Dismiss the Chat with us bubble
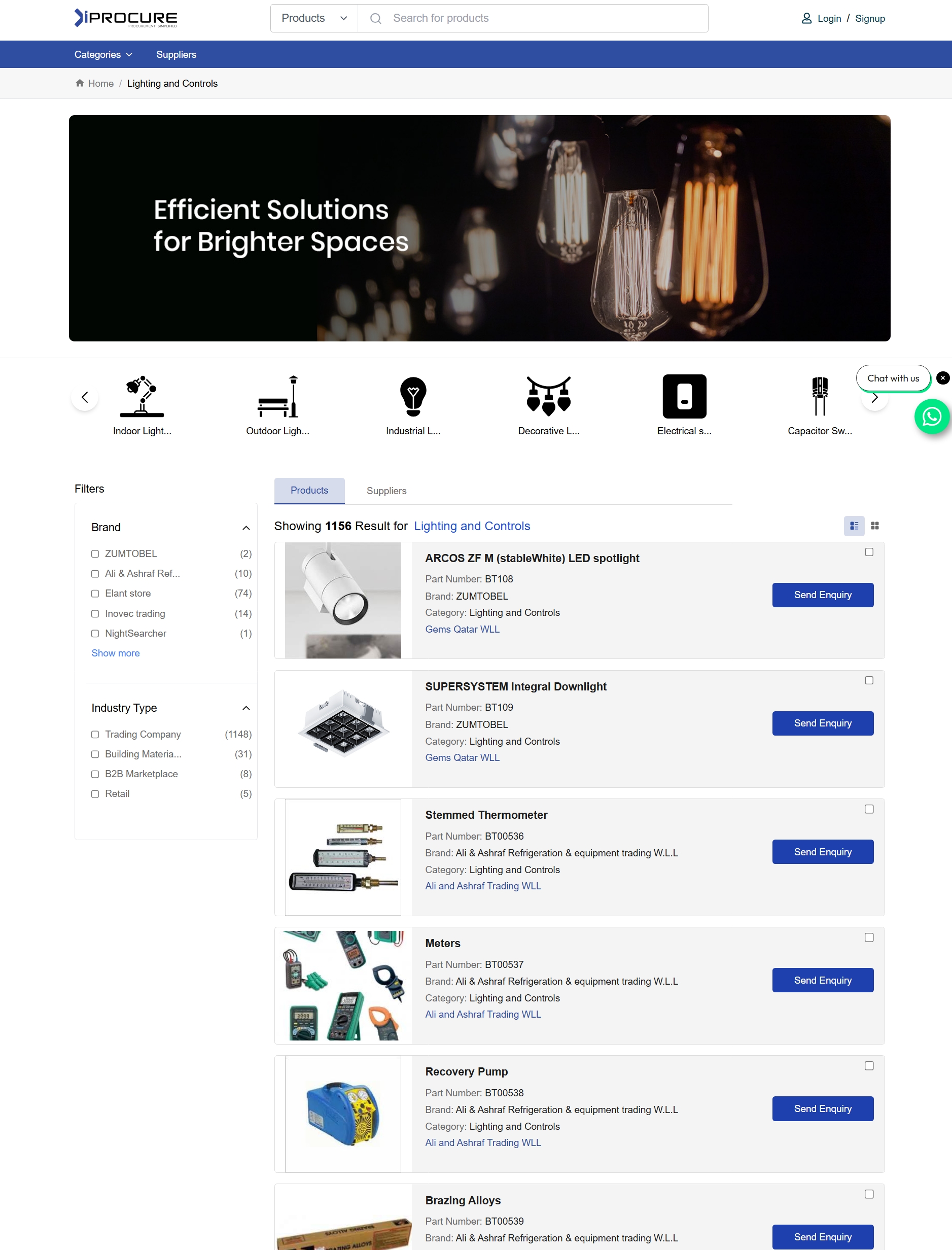952x1250 pixels. point(943,378)
